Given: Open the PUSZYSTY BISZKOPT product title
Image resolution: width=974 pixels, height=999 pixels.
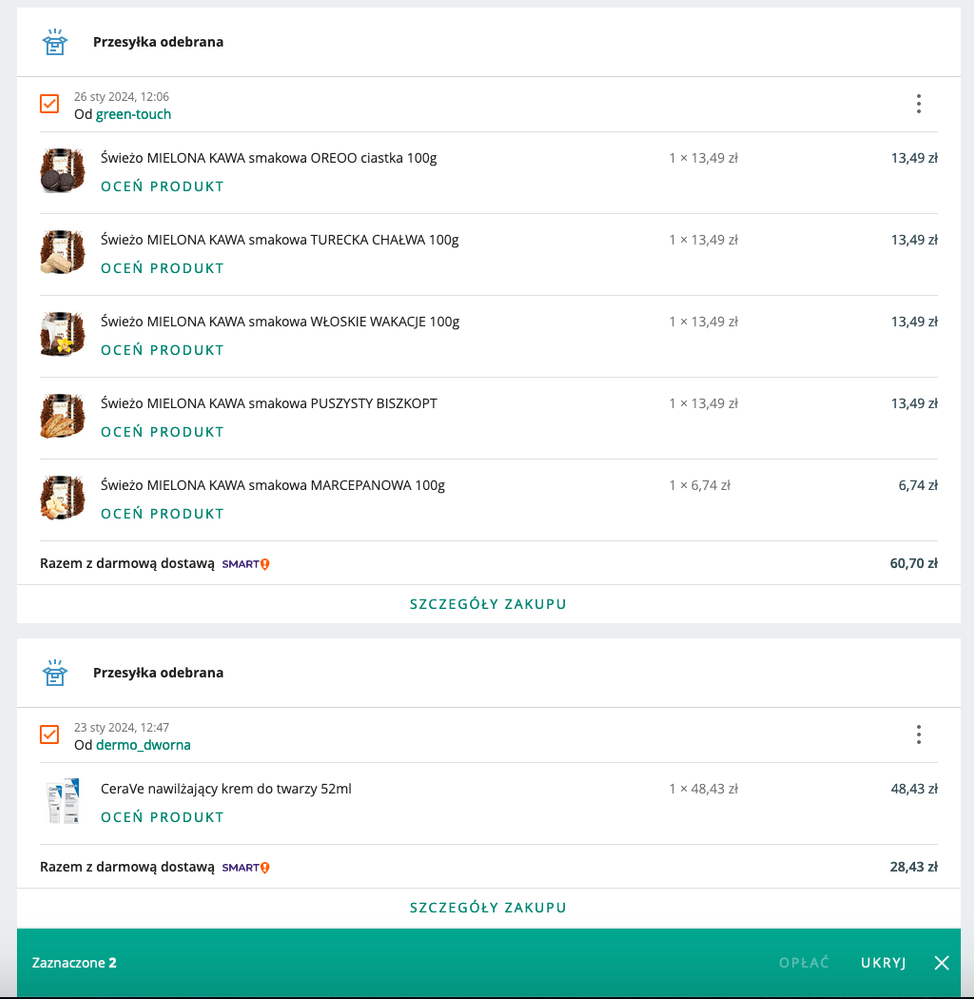Looking at the screenshot, I should pyautogui.click(x=269, y=403).
